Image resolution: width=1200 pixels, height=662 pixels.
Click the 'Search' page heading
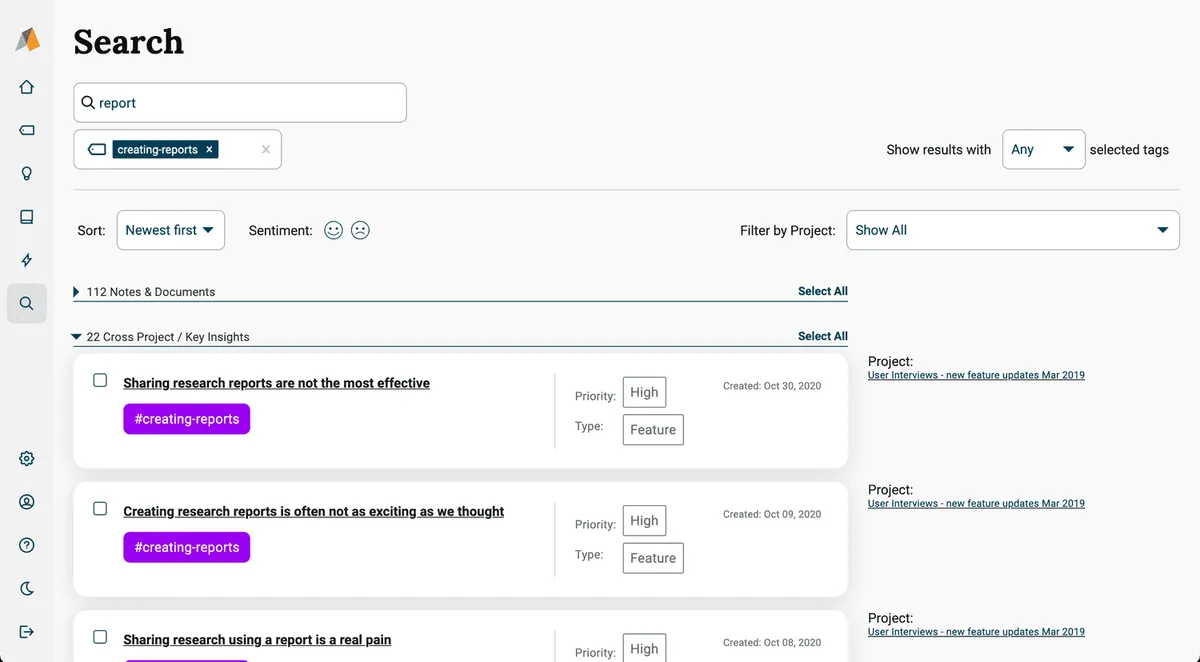click(129, 41)
